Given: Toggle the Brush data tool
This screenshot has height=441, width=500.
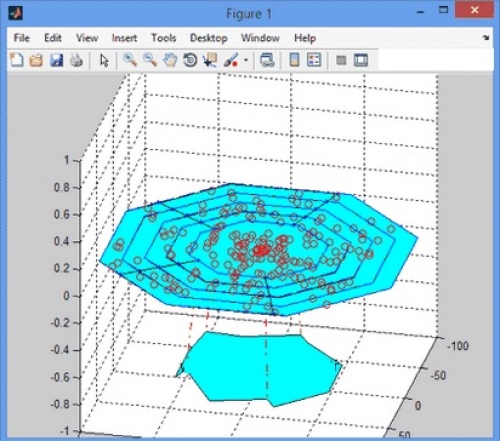Looking at the screenshot, I should 231,60.
